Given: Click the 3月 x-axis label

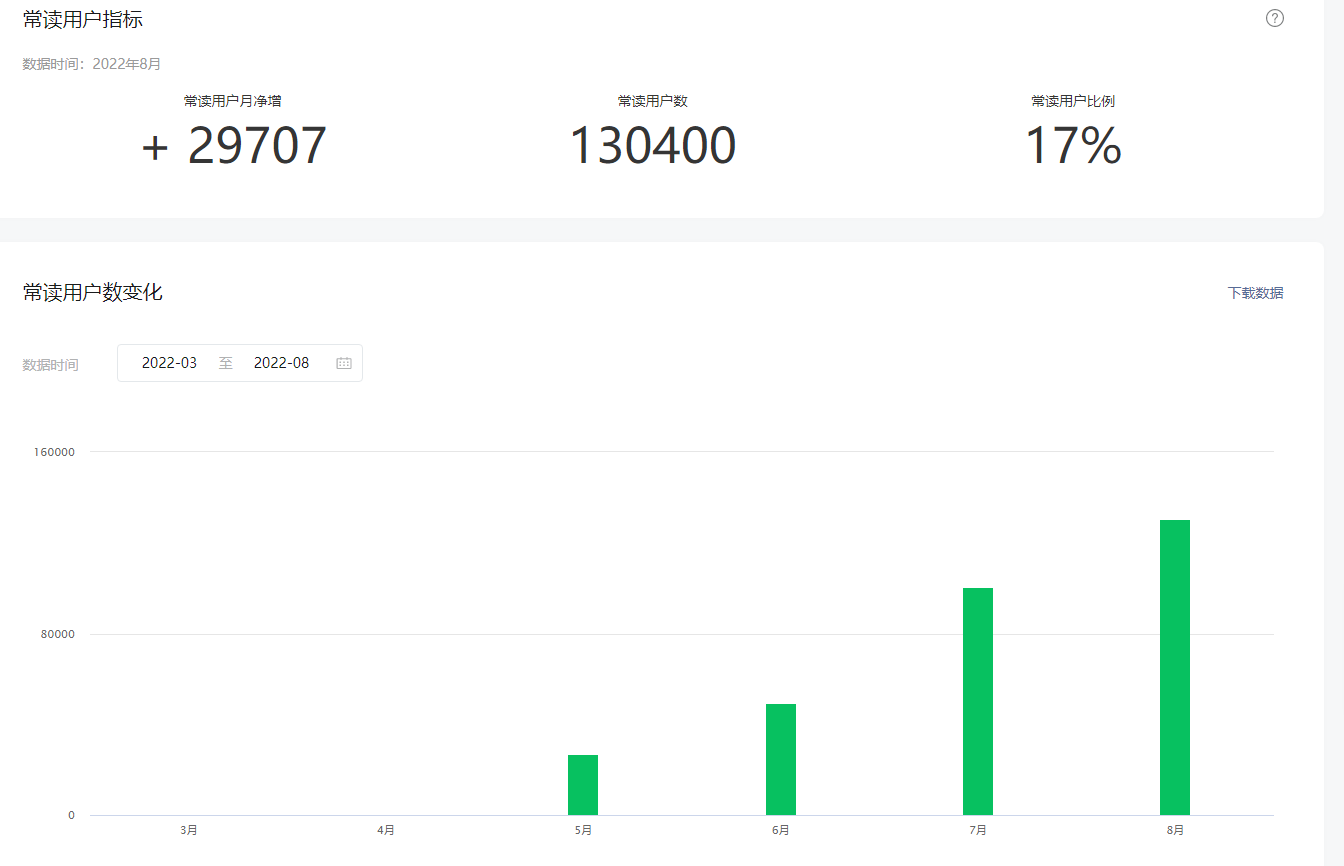Looking at the screenshot, I should point(189,830).
